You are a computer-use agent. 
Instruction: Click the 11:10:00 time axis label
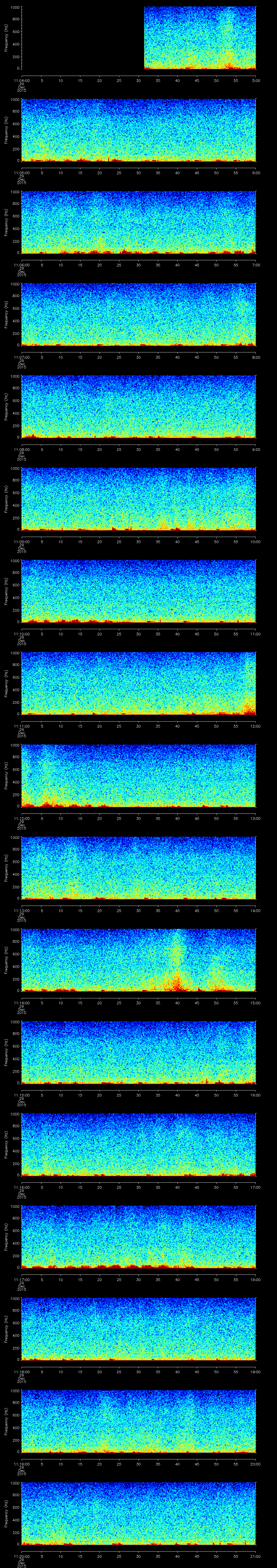pyautogui.click(x=21, y=634)
